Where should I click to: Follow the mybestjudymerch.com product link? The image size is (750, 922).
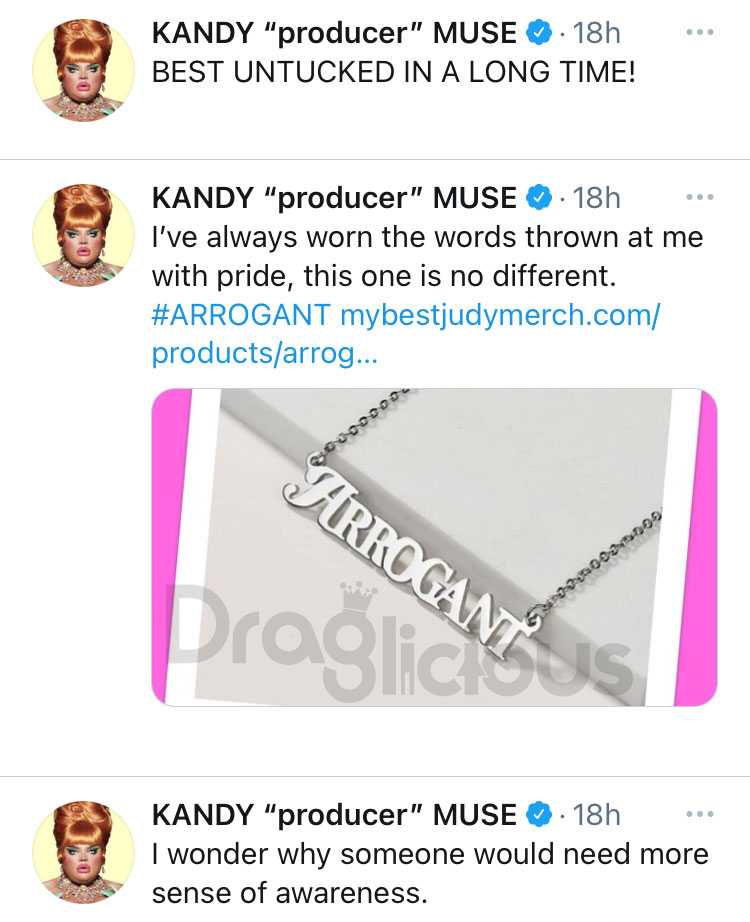click(406, 335)
